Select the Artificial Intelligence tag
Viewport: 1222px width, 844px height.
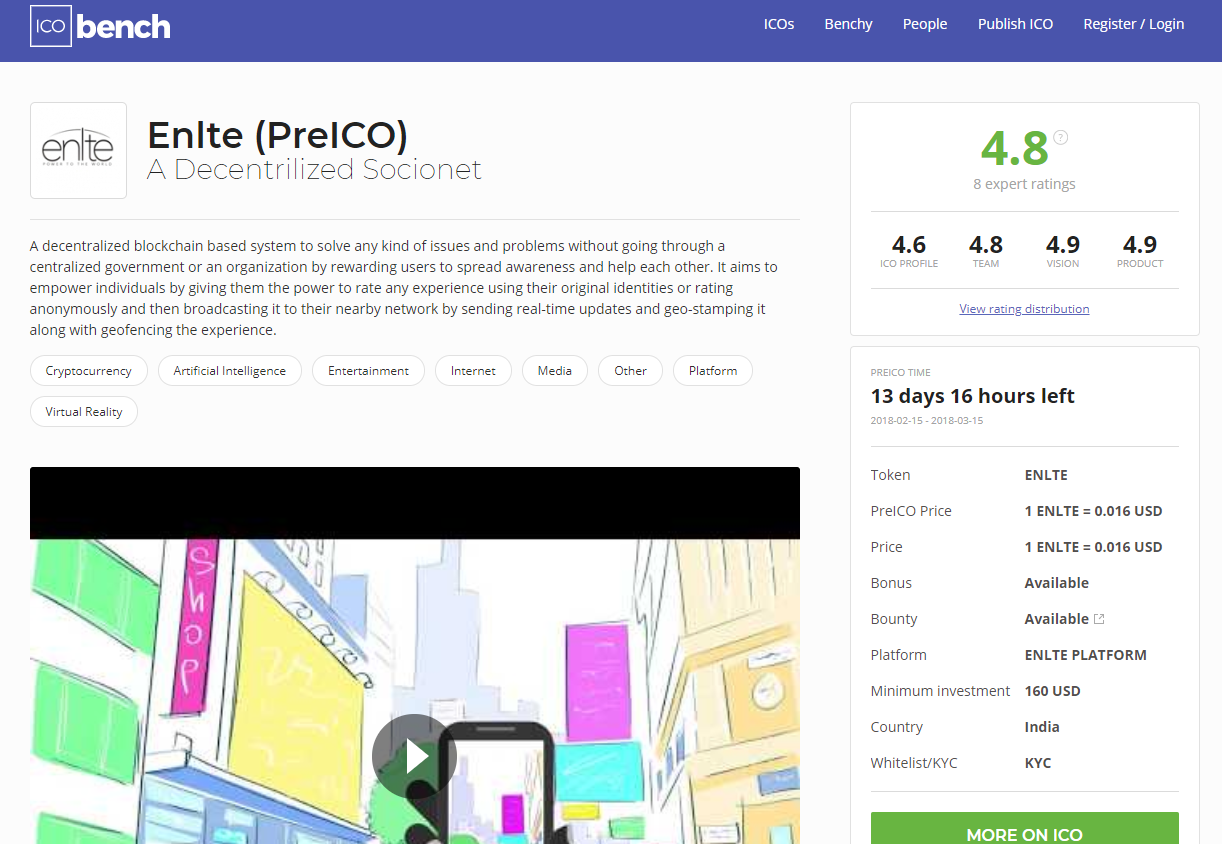(230, 371)
